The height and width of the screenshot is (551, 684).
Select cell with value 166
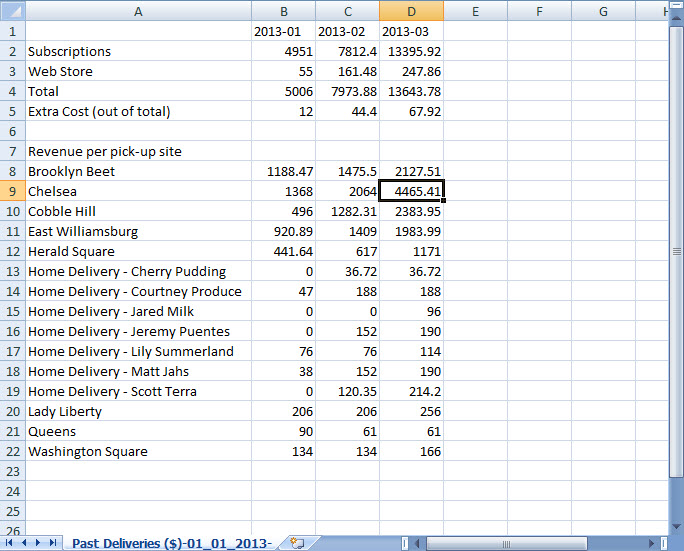pos(411,451)
